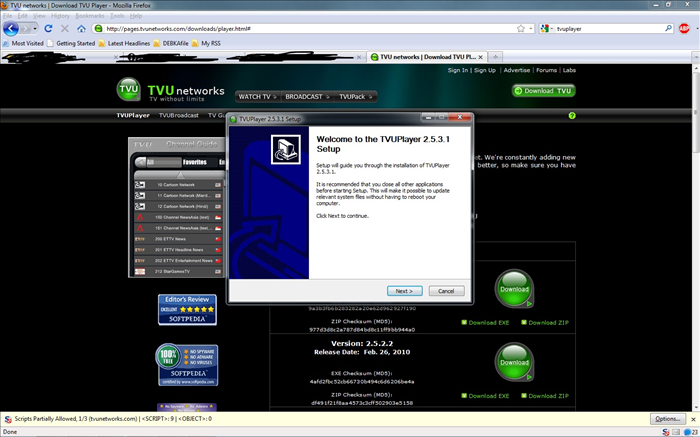Expand the WATCH TV dropdown menu
Image resolution: width=700 pixels, height=437 pixels.
(257, 96)
